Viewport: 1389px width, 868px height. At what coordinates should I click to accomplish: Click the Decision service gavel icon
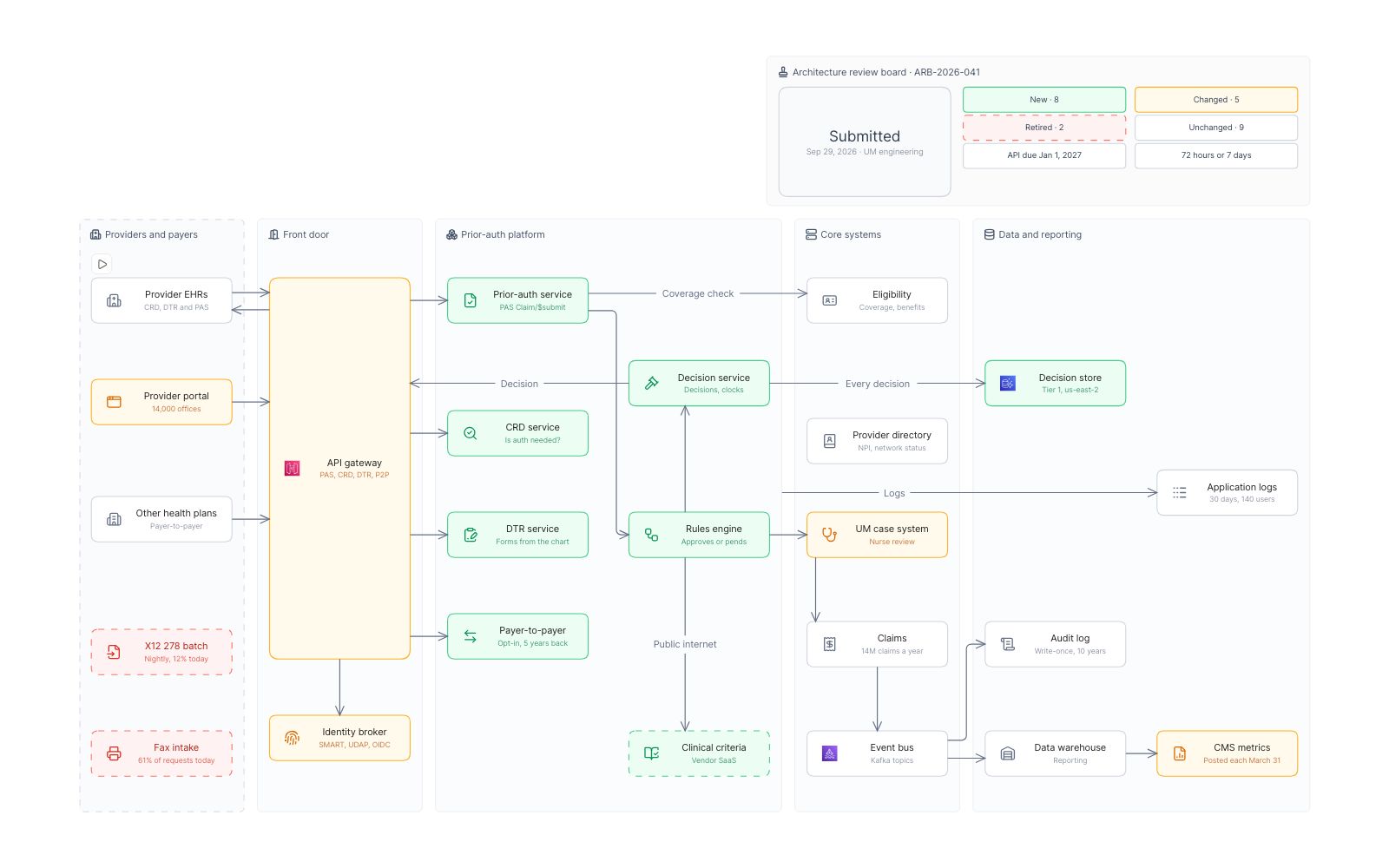pyautogui.click(x=651, y=383)
